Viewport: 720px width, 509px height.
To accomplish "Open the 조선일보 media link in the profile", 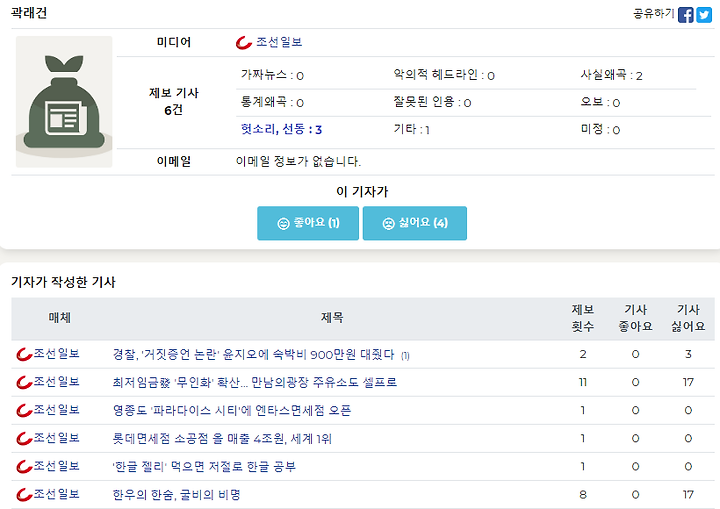I will 279,42.
